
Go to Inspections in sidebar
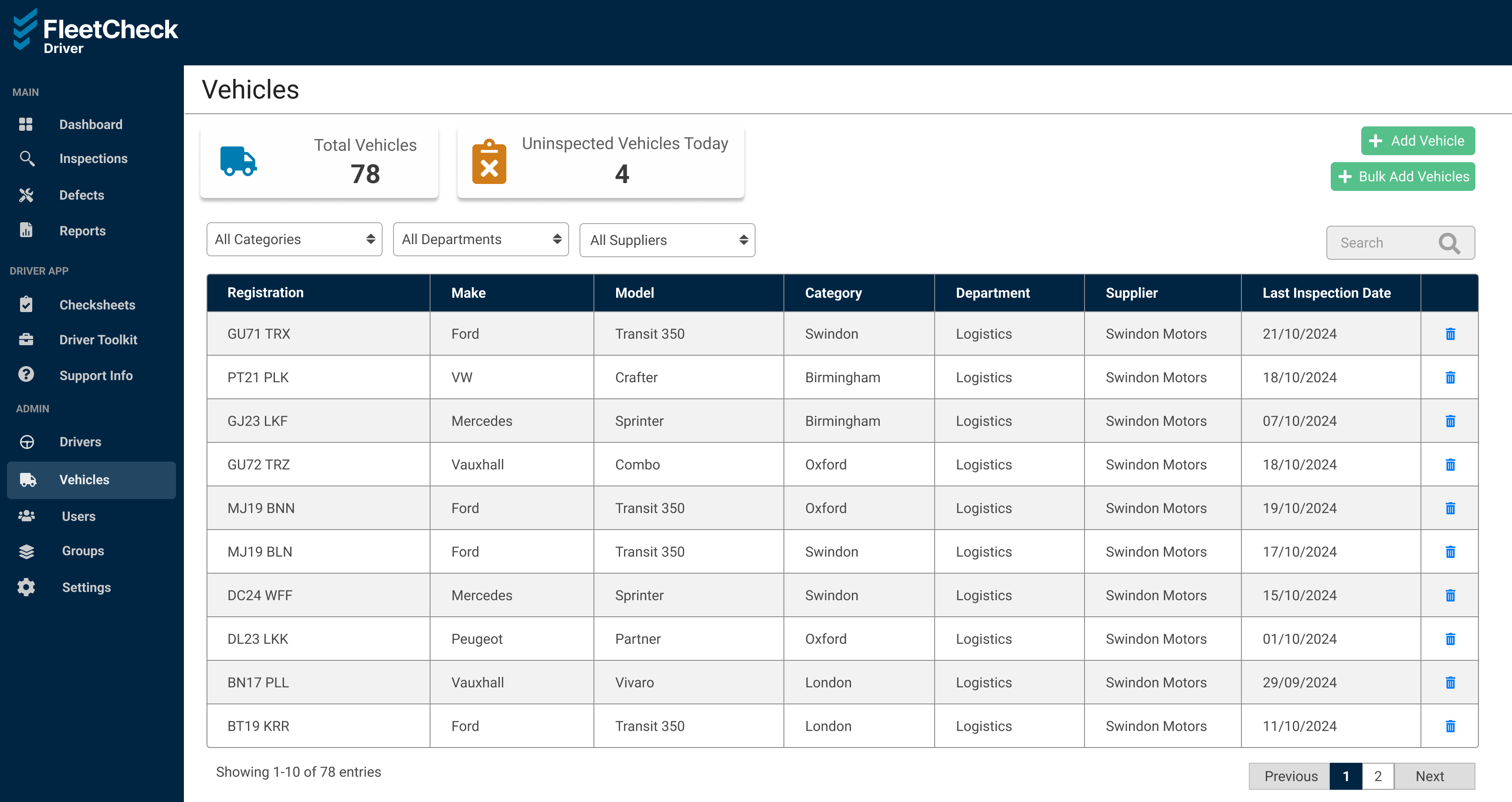coord(93,159)
